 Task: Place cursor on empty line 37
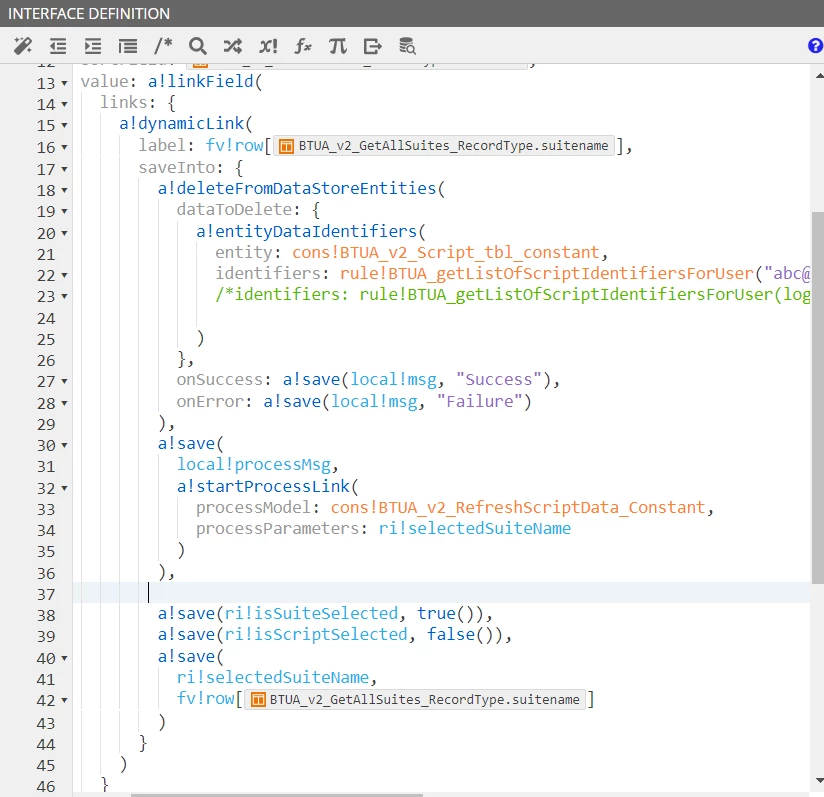click(441, 593)
